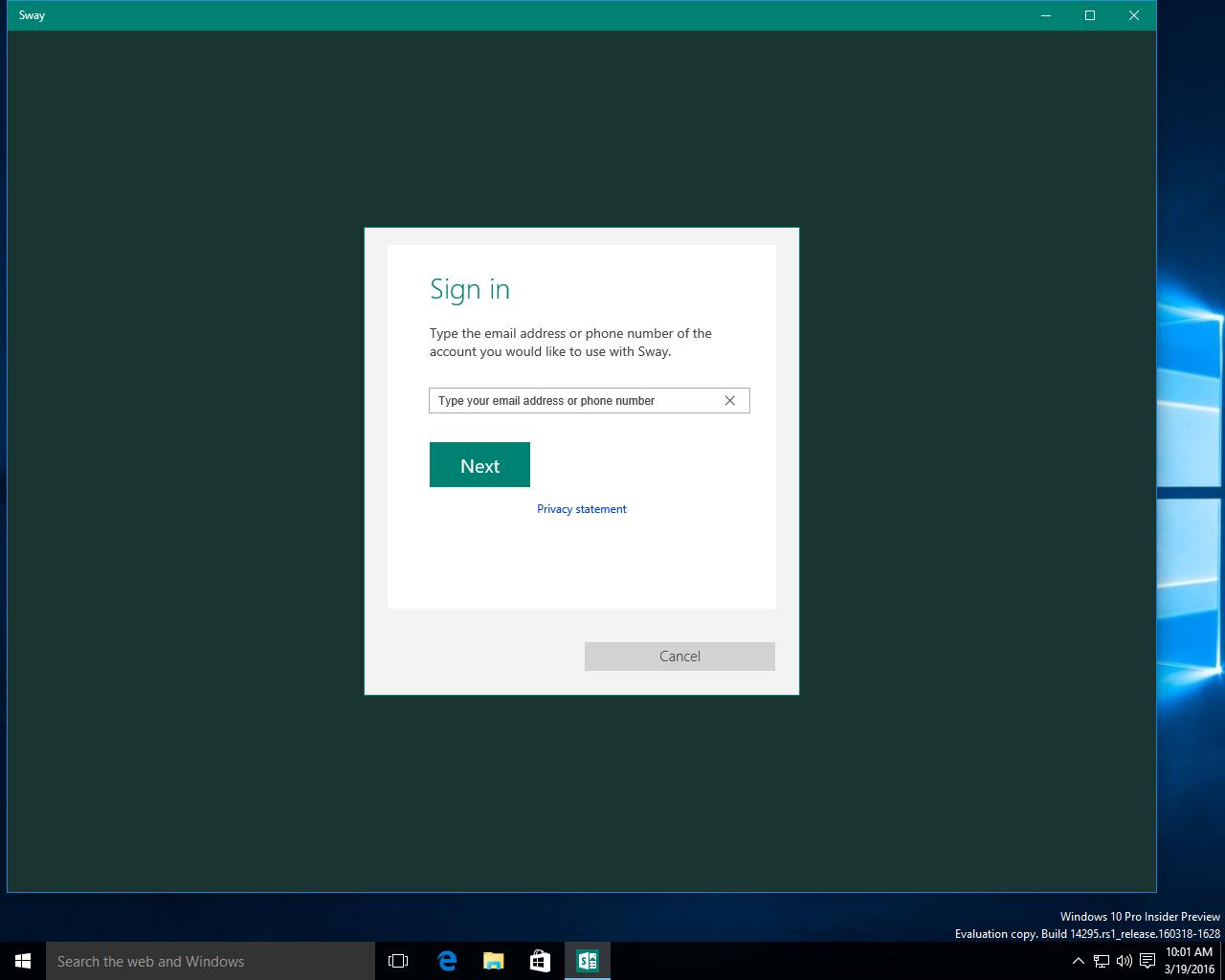The width and height of the screenshot is (1225, 980).
Task: Launch Microsoft Edge from the taskbar
Action: [447, 961]
